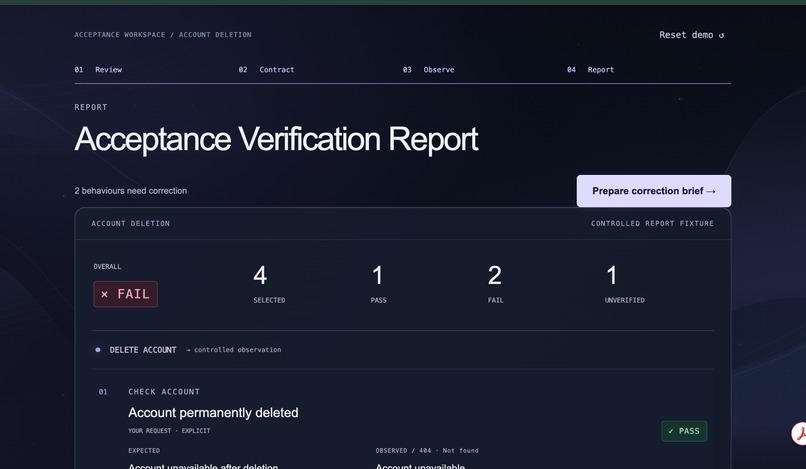Go to the 03 Observe step
Screen dimensions: 806x469
(x=429, y=69)
